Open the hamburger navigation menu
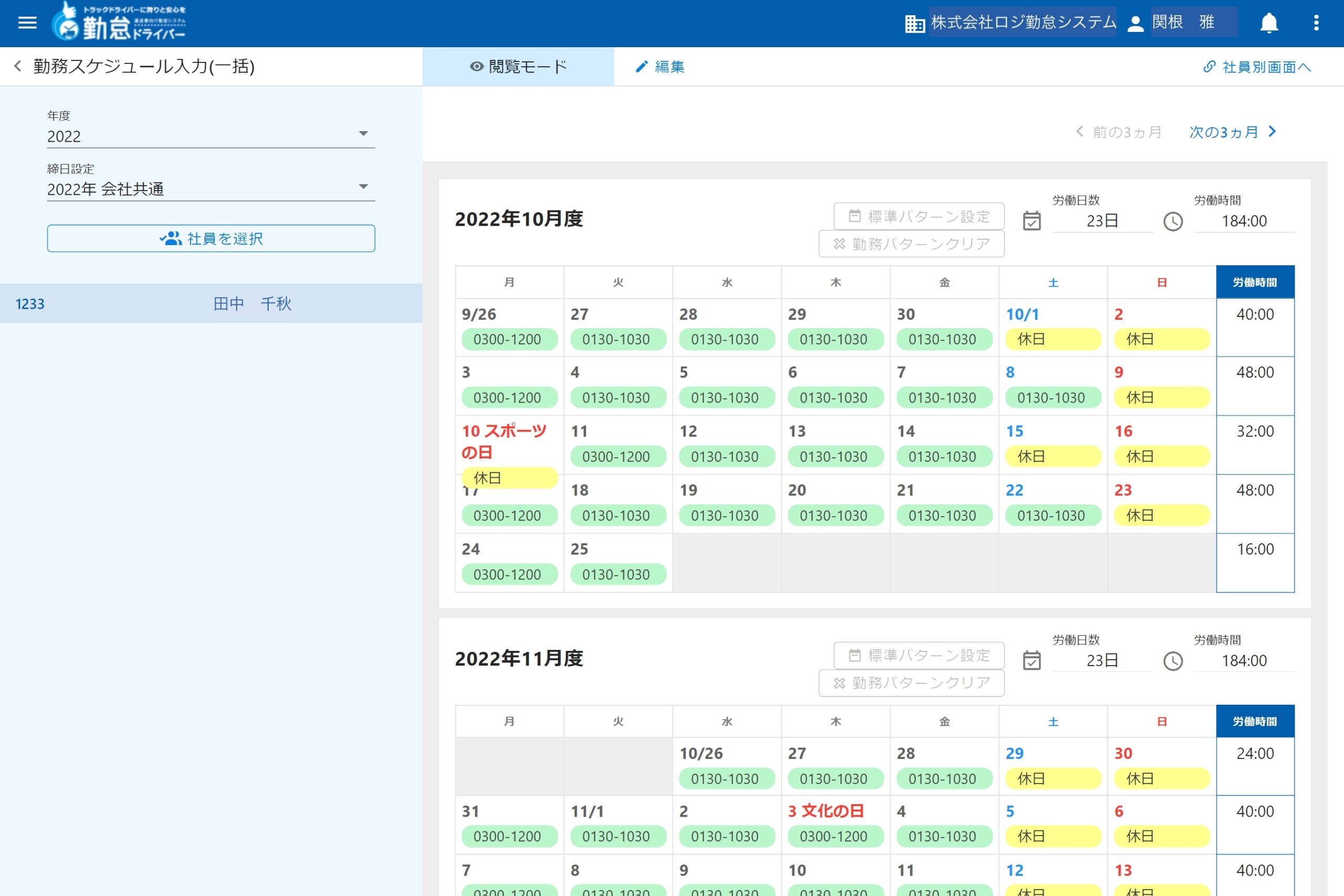Image resolution: width=1344 pixels, height=896 pixels. 27,23
